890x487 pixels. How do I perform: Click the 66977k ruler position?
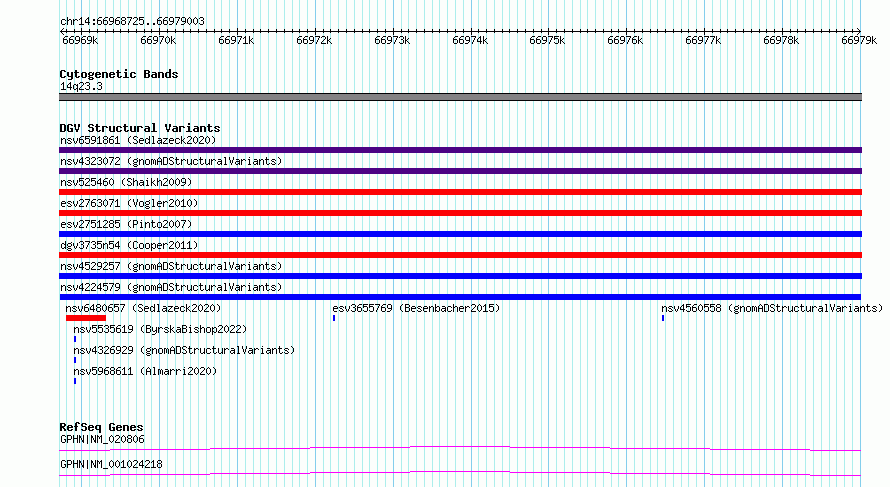point(703,40)
